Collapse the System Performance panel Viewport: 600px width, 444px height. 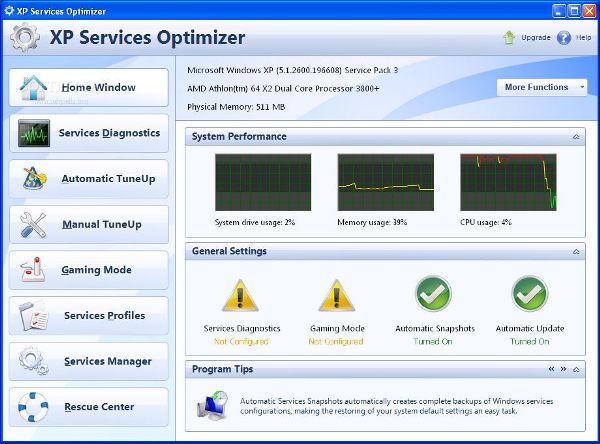[576, 137]
